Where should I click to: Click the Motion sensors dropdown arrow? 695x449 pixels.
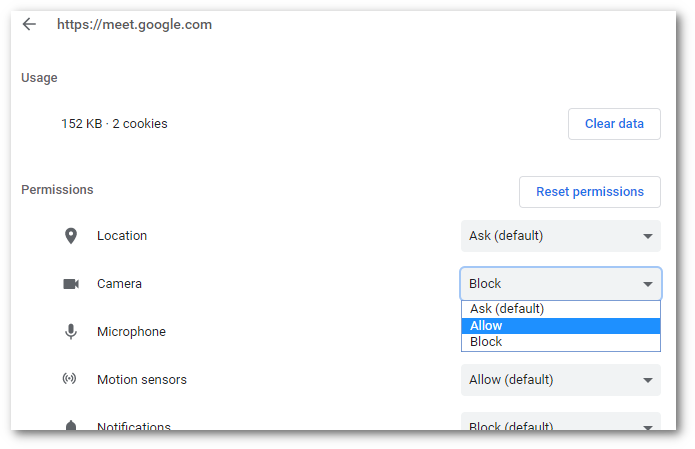click(x=648, y=380)
